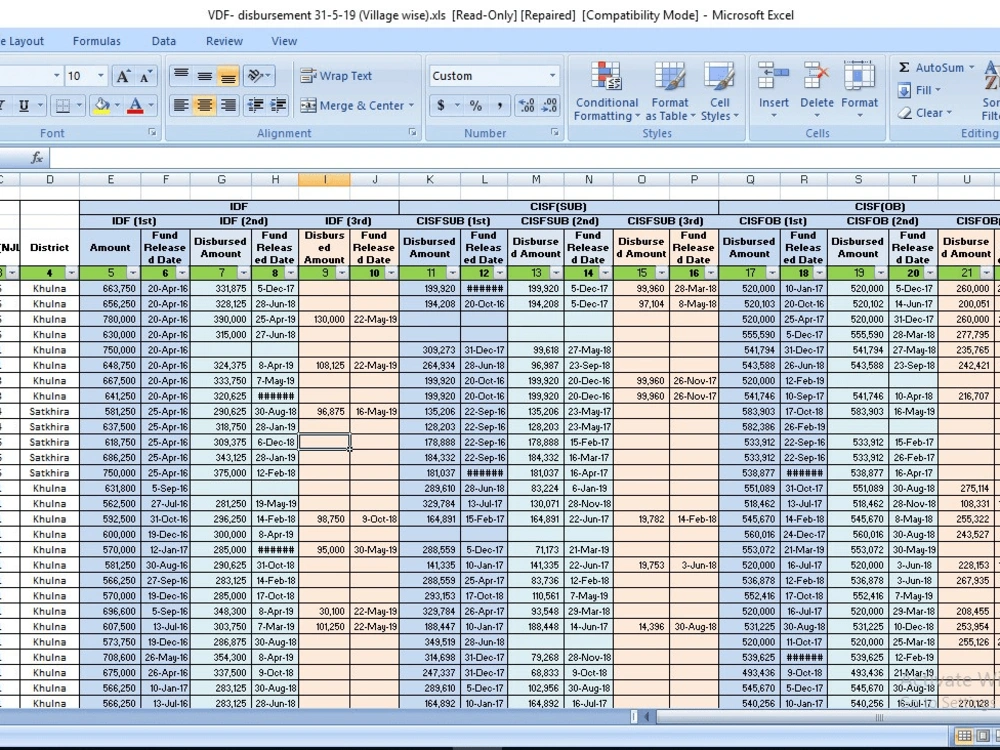Open Fill options
This screenshot has height=750, width=1000.
click(920, 90)
